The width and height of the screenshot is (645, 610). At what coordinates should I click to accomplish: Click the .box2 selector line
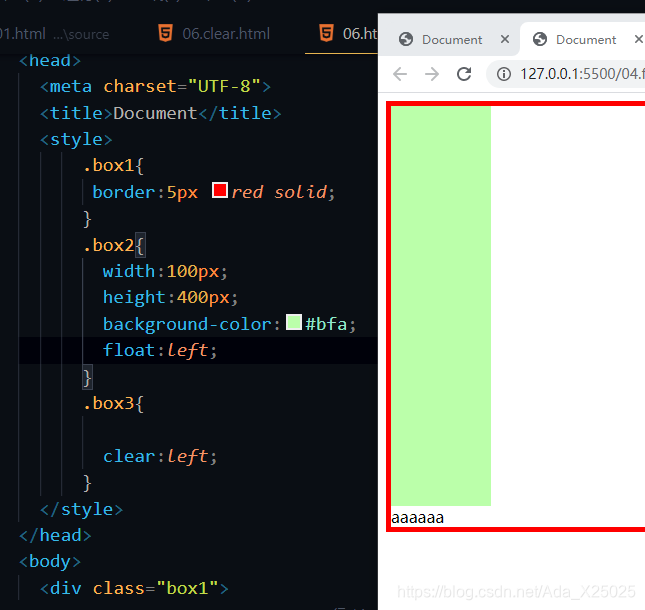113,246
